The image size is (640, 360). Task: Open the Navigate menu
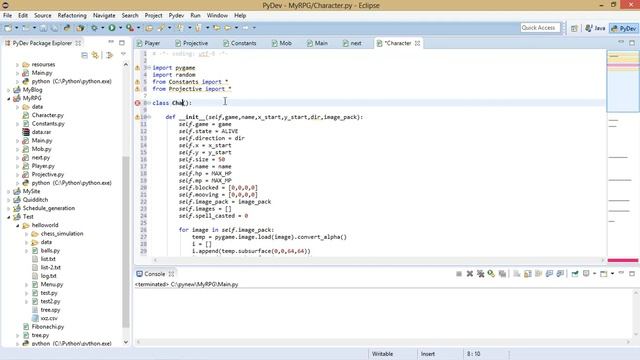click(104, 16)
